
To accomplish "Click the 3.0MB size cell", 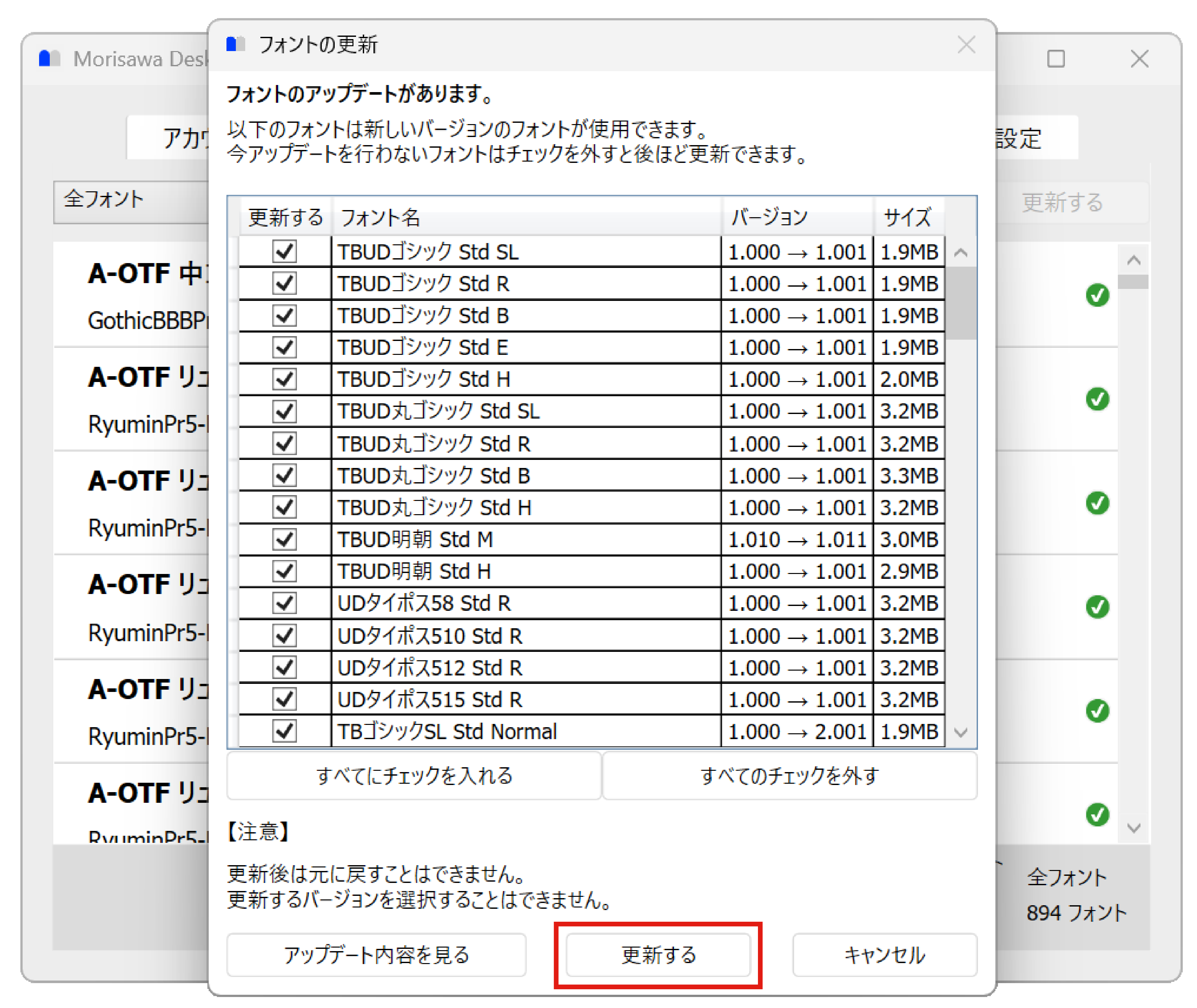I will [909, 539].
